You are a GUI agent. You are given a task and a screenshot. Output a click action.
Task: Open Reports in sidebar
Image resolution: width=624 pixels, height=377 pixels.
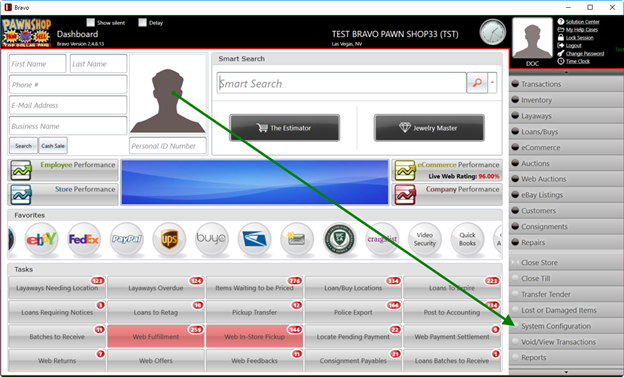coord(566,357)
